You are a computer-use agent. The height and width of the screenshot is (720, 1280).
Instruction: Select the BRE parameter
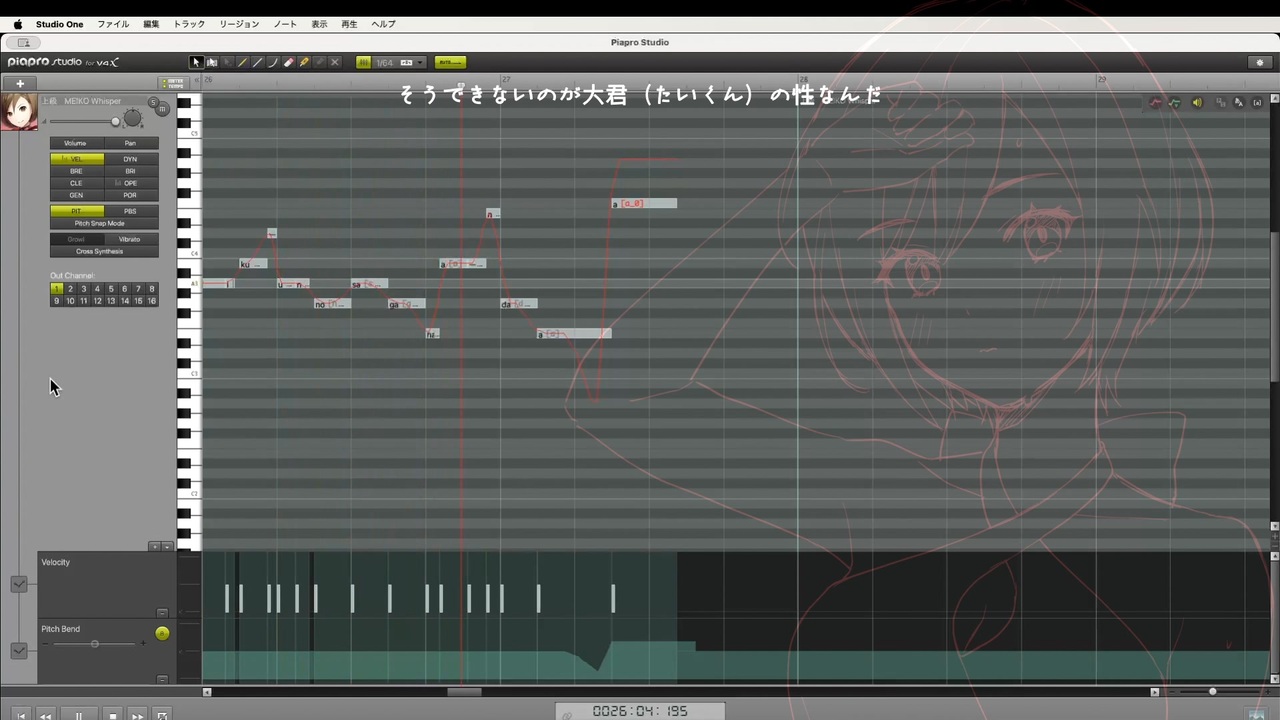coord(76,171)
